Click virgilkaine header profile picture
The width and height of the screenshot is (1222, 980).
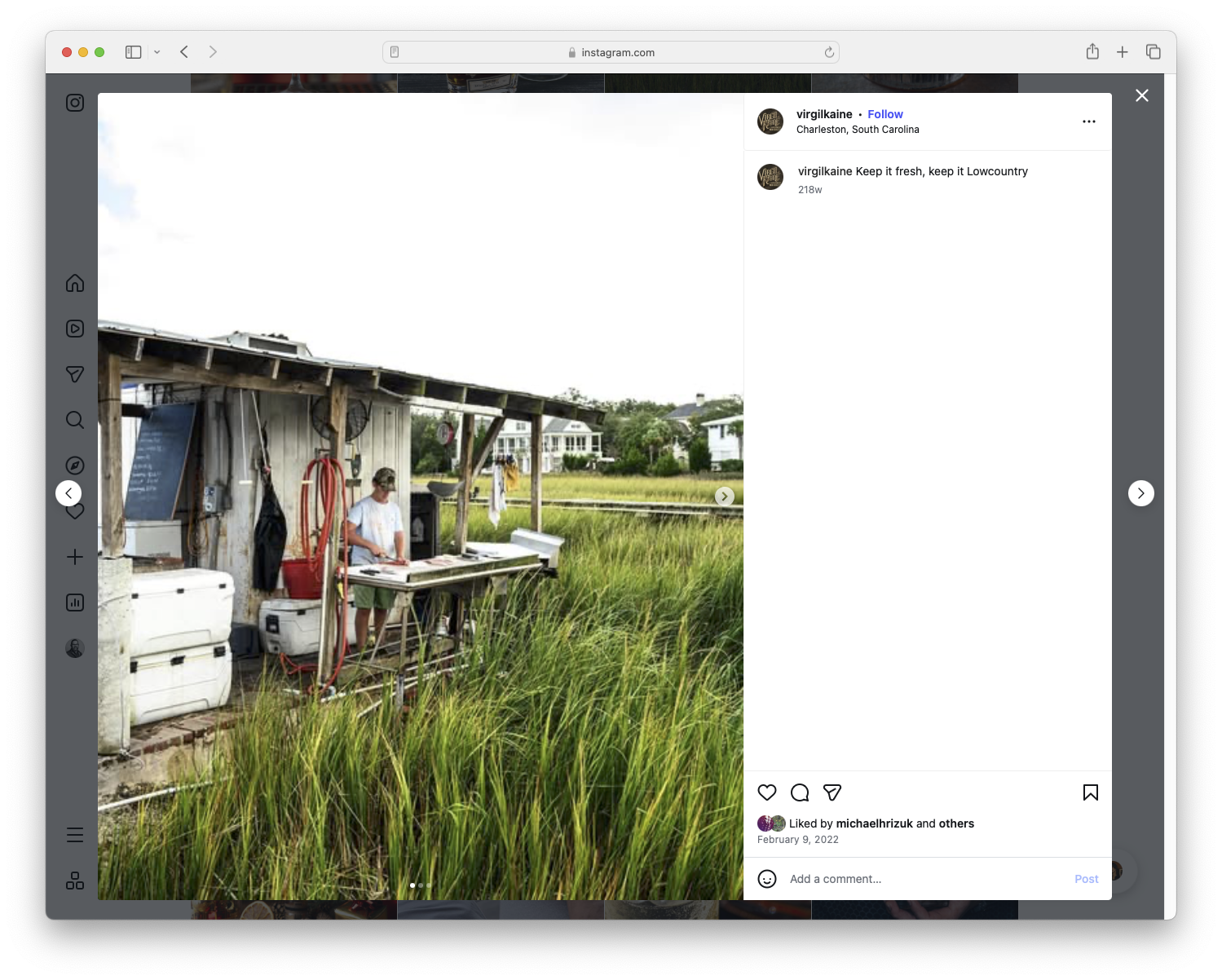point(770,121)
